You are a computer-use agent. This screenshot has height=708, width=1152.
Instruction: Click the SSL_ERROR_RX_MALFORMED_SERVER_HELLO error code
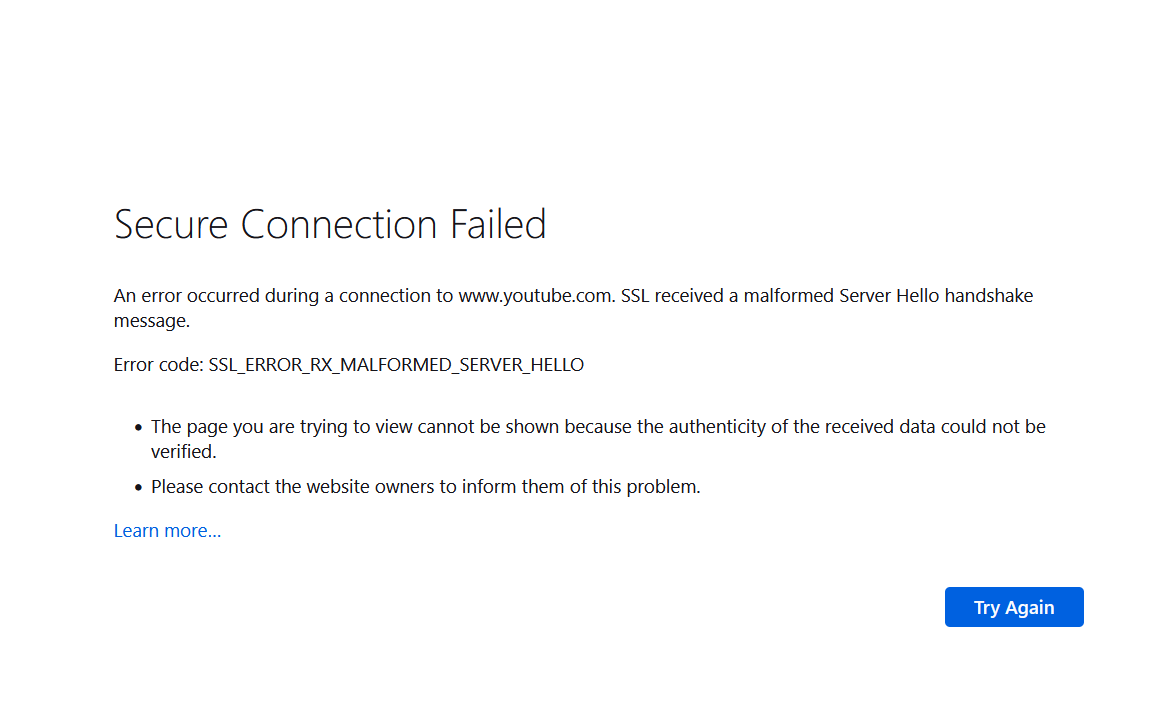(x=396, y=365)
